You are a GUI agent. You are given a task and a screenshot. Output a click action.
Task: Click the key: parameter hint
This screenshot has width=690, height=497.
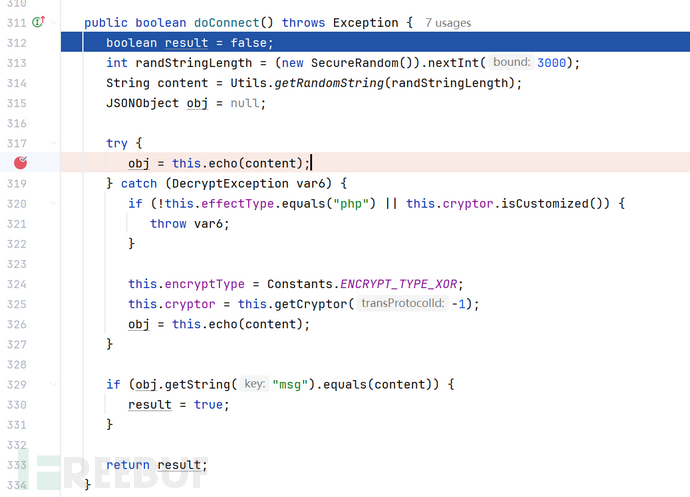click(x=256, y=384)
